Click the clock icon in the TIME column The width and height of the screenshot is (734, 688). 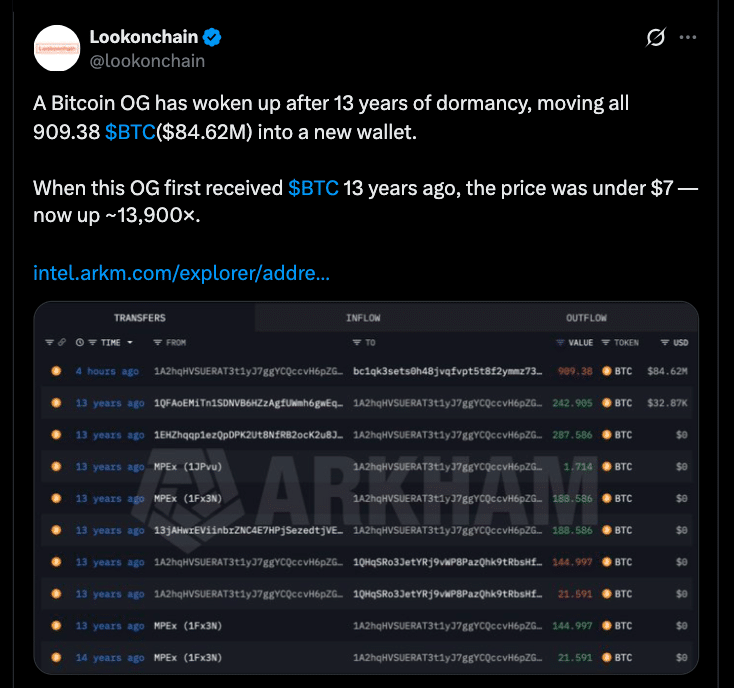[80, 343]
